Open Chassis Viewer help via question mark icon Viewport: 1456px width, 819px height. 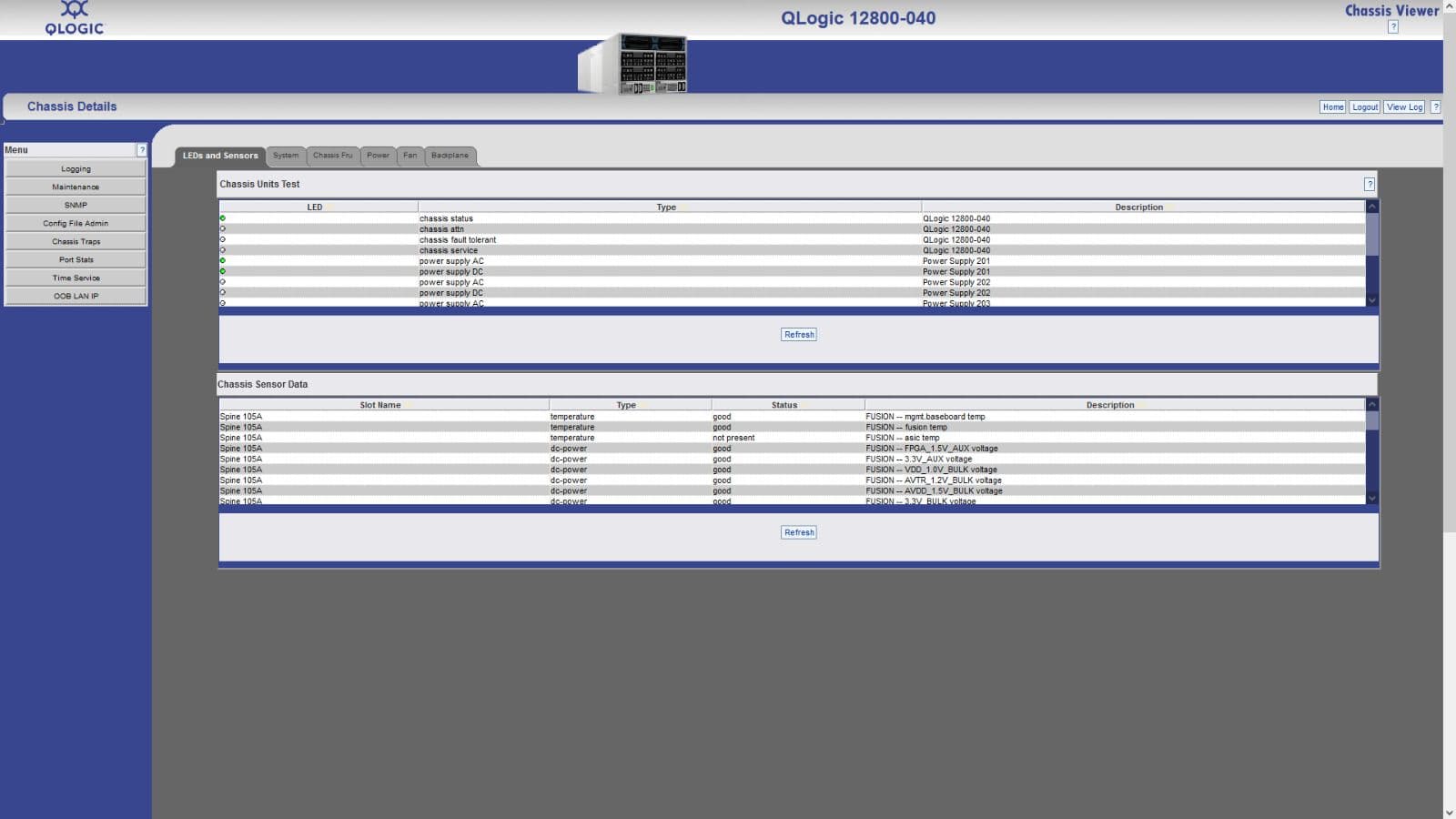coord(1391,25)
